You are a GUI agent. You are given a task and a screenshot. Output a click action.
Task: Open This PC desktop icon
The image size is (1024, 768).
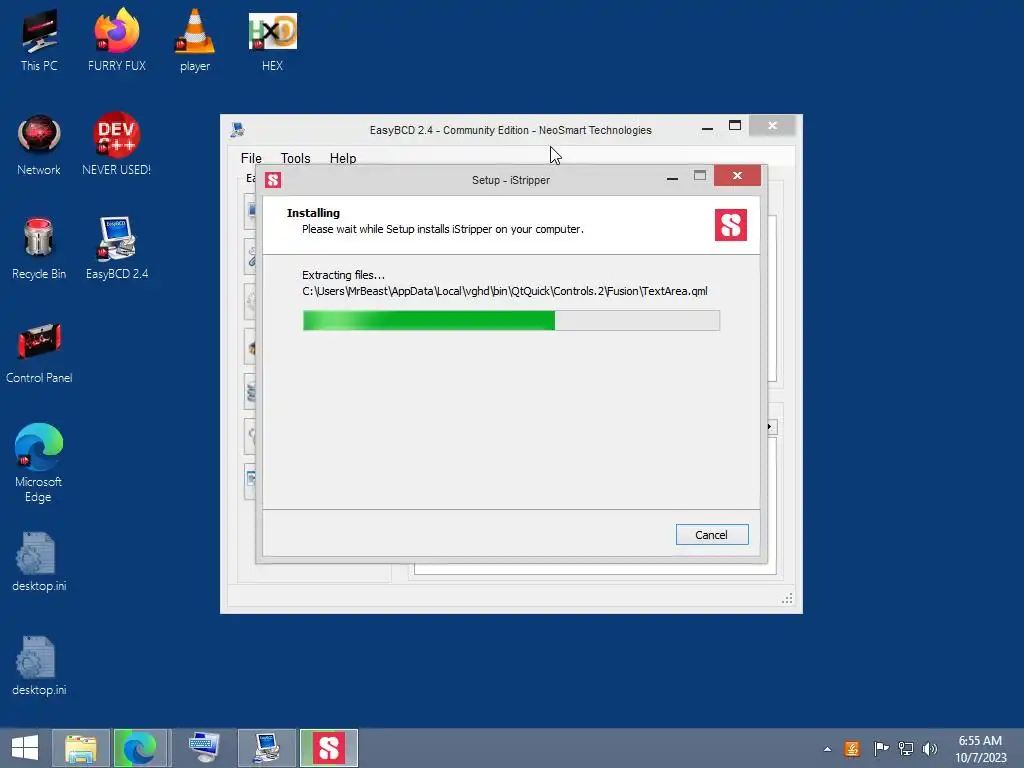[x=39, y=40]
